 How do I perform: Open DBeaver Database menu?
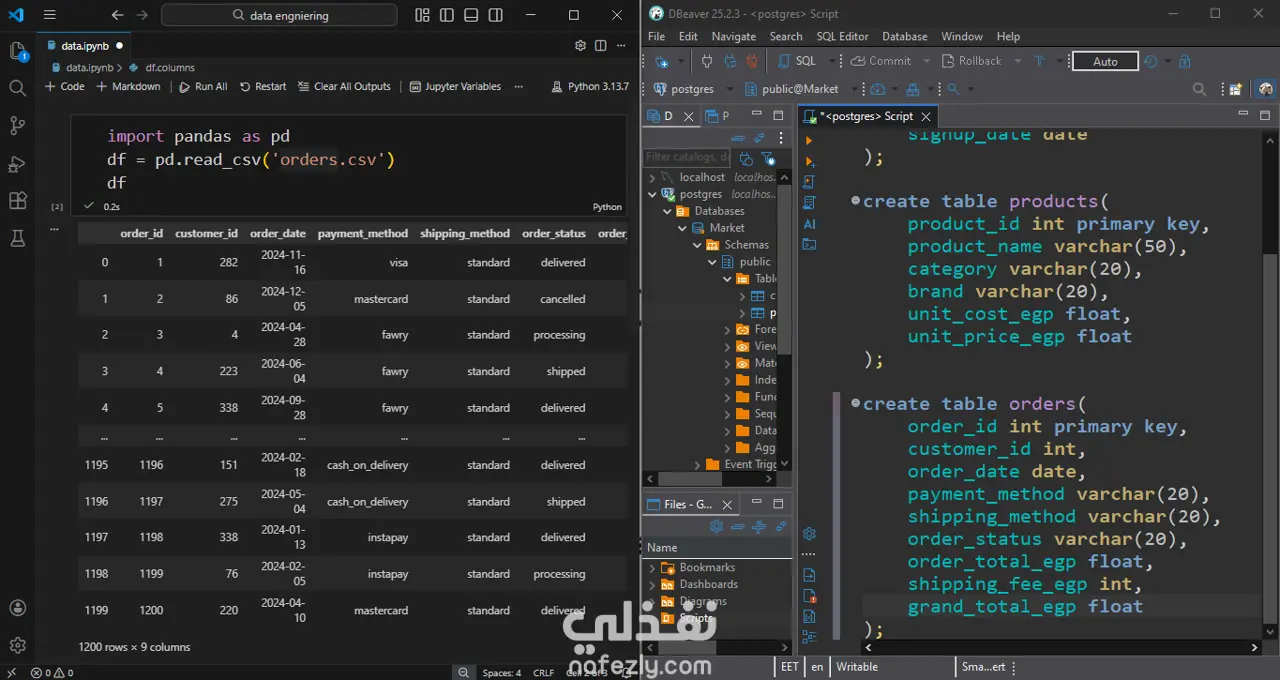[904, 36]
